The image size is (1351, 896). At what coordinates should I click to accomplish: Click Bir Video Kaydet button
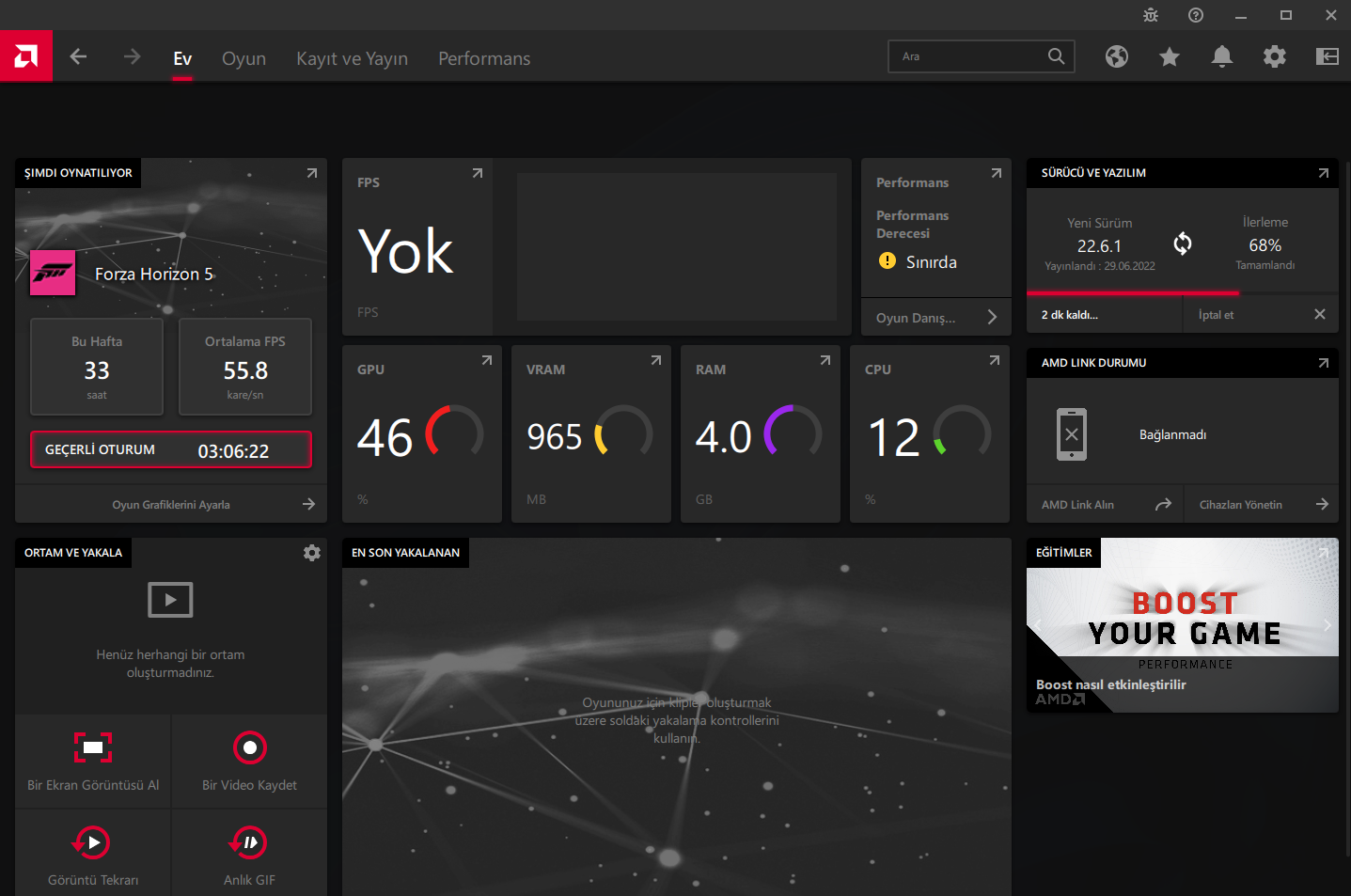(249, 762)
